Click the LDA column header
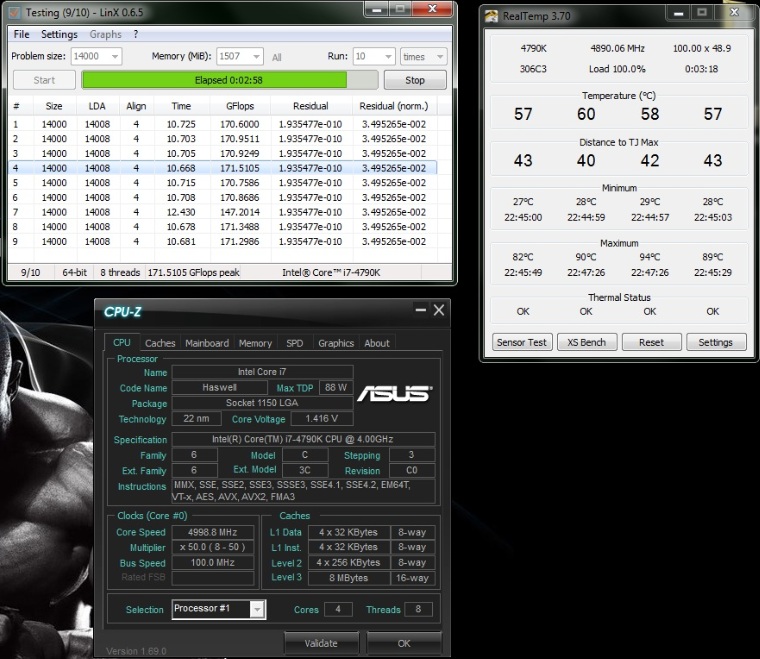The height and width of the screenshot is (659, 760). coord(97,106)
